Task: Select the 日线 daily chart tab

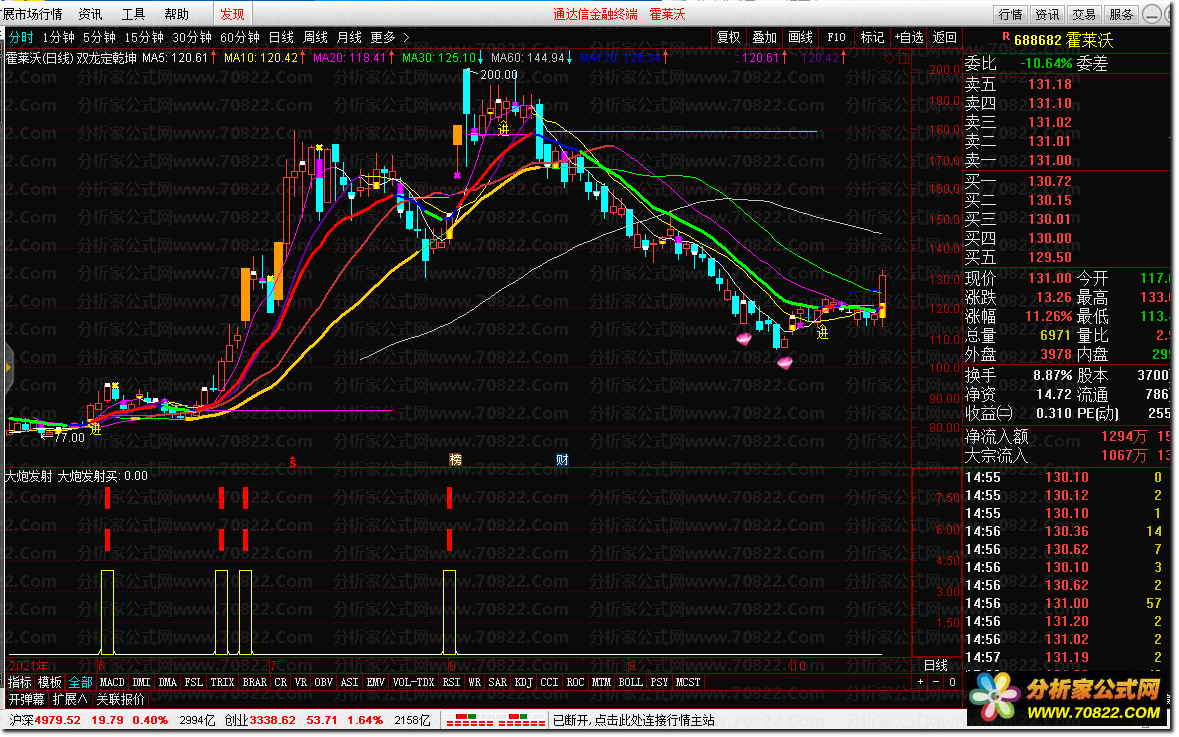Action: 280,38
